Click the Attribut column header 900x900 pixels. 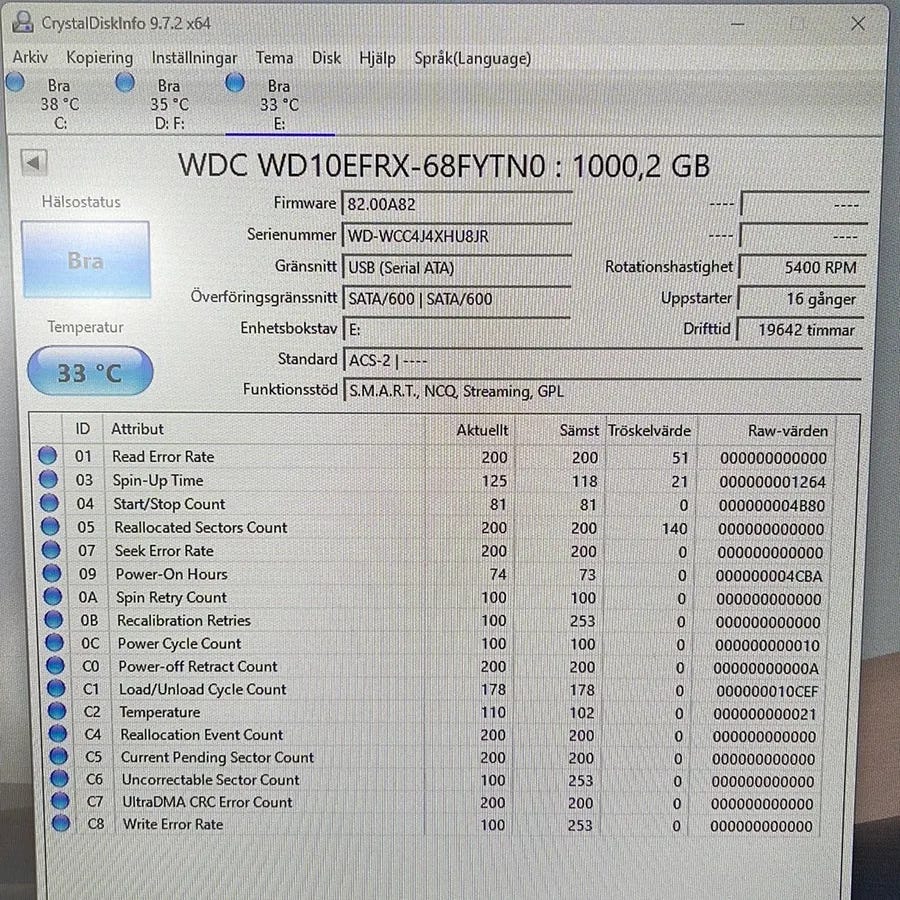[264, 429]
